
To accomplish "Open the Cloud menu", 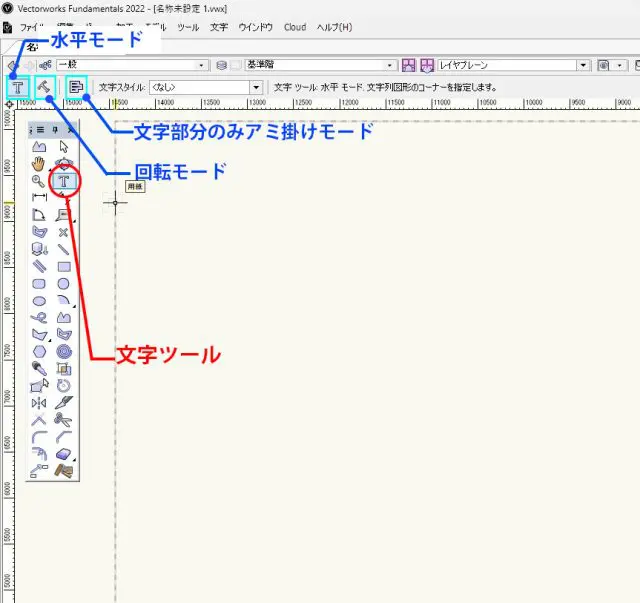I will [x=294, y=27].
